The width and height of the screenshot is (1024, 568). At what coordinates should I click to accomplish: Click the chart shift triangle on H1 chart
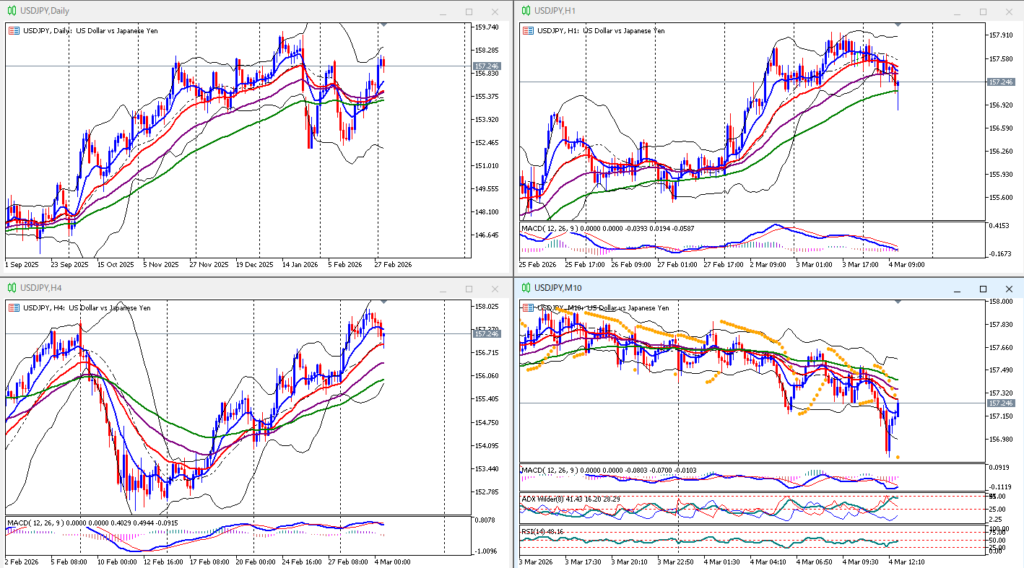pos(897,24)
